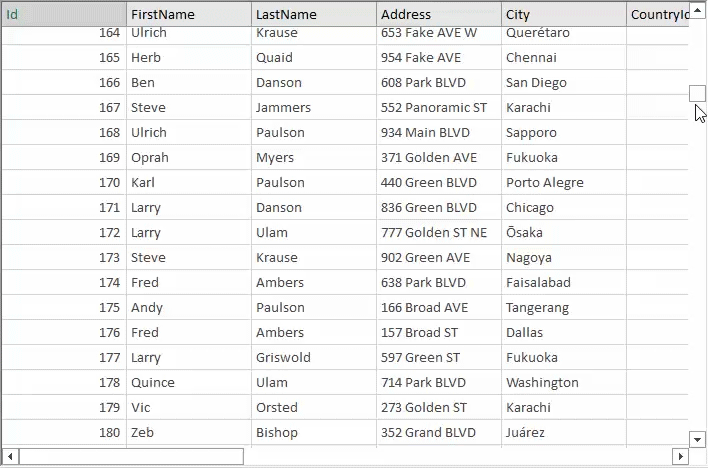The image size is (708, 468).
Task: Click the Porto Alegre city cell
Action: [564, 183]
